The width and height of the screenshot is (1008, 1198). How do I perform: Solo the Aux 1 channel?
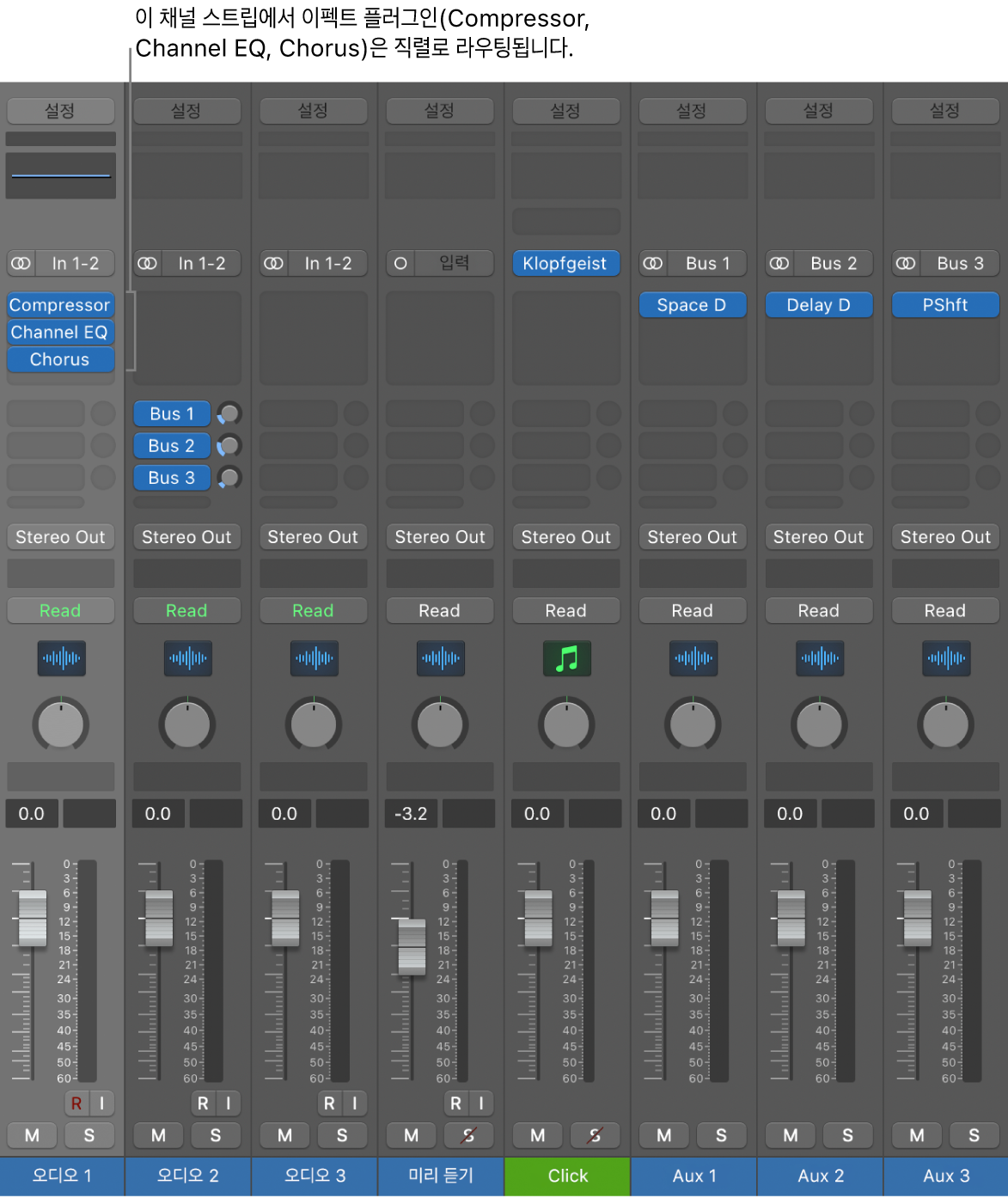(x=721, y=1135)
